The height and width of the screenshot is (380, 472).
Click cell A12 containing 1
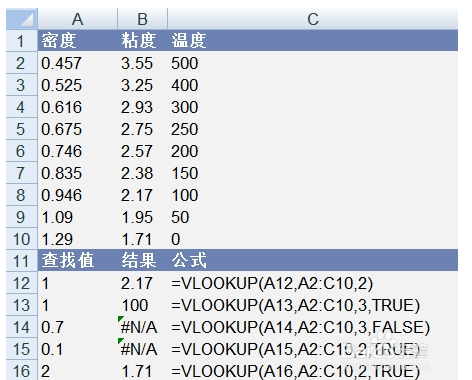click(x=77, y=283)
